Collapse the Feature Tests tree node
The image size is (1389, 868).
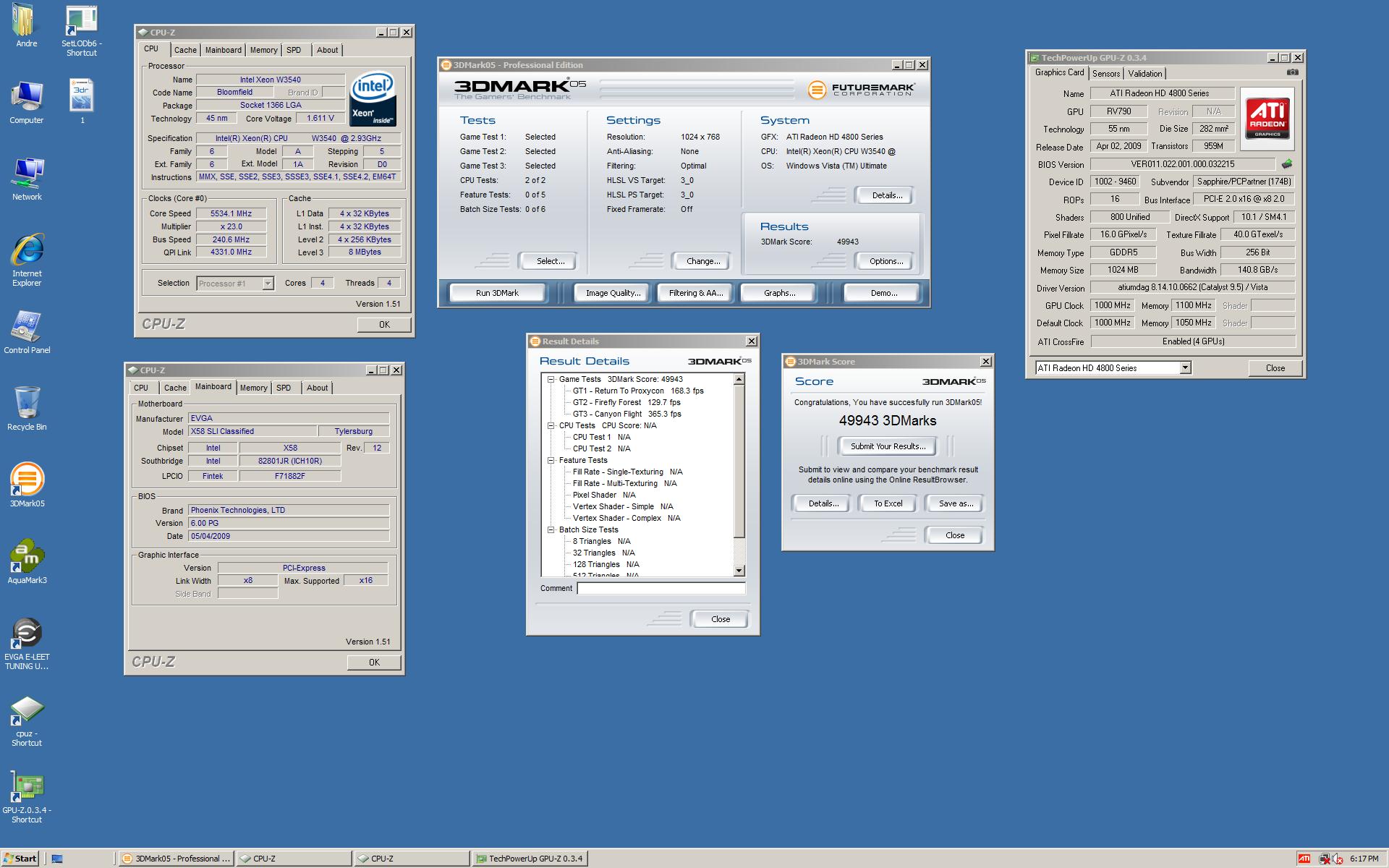(551, 460)
